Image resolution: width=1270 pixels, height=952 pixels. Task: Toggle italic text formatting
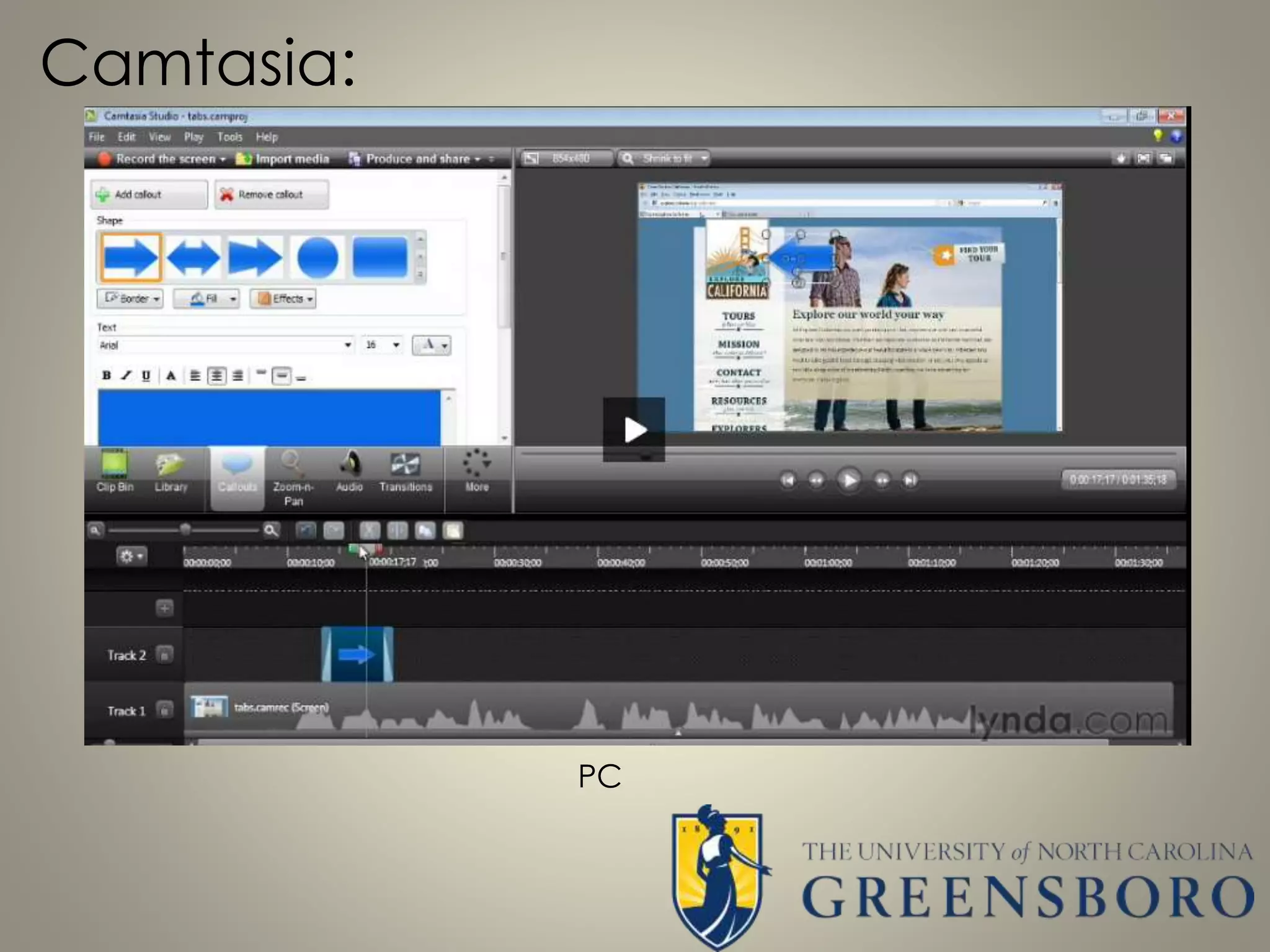point(127,376)
